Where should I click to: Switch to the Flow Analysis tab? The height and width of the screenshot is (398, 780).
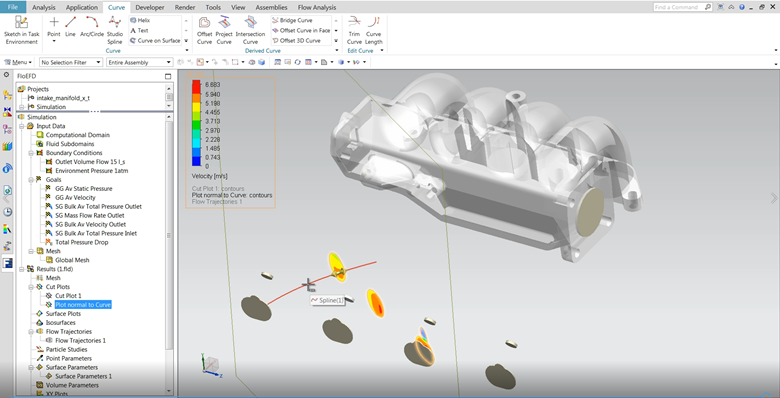click(317, 7)
